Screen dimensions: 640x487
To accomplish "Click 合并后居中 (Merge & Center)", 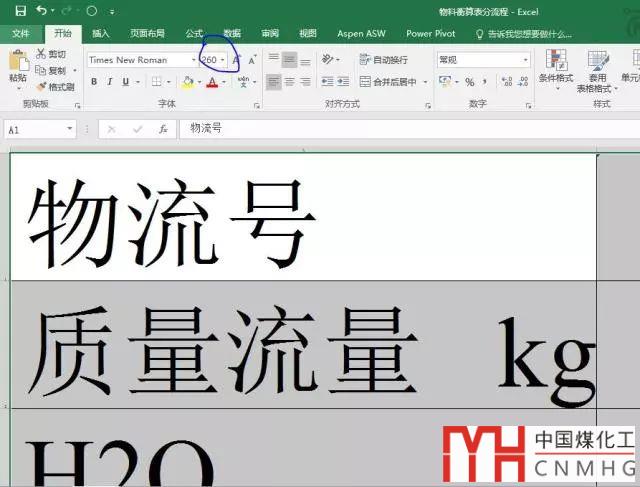I will pyautogui.click(x=389, y=82).
